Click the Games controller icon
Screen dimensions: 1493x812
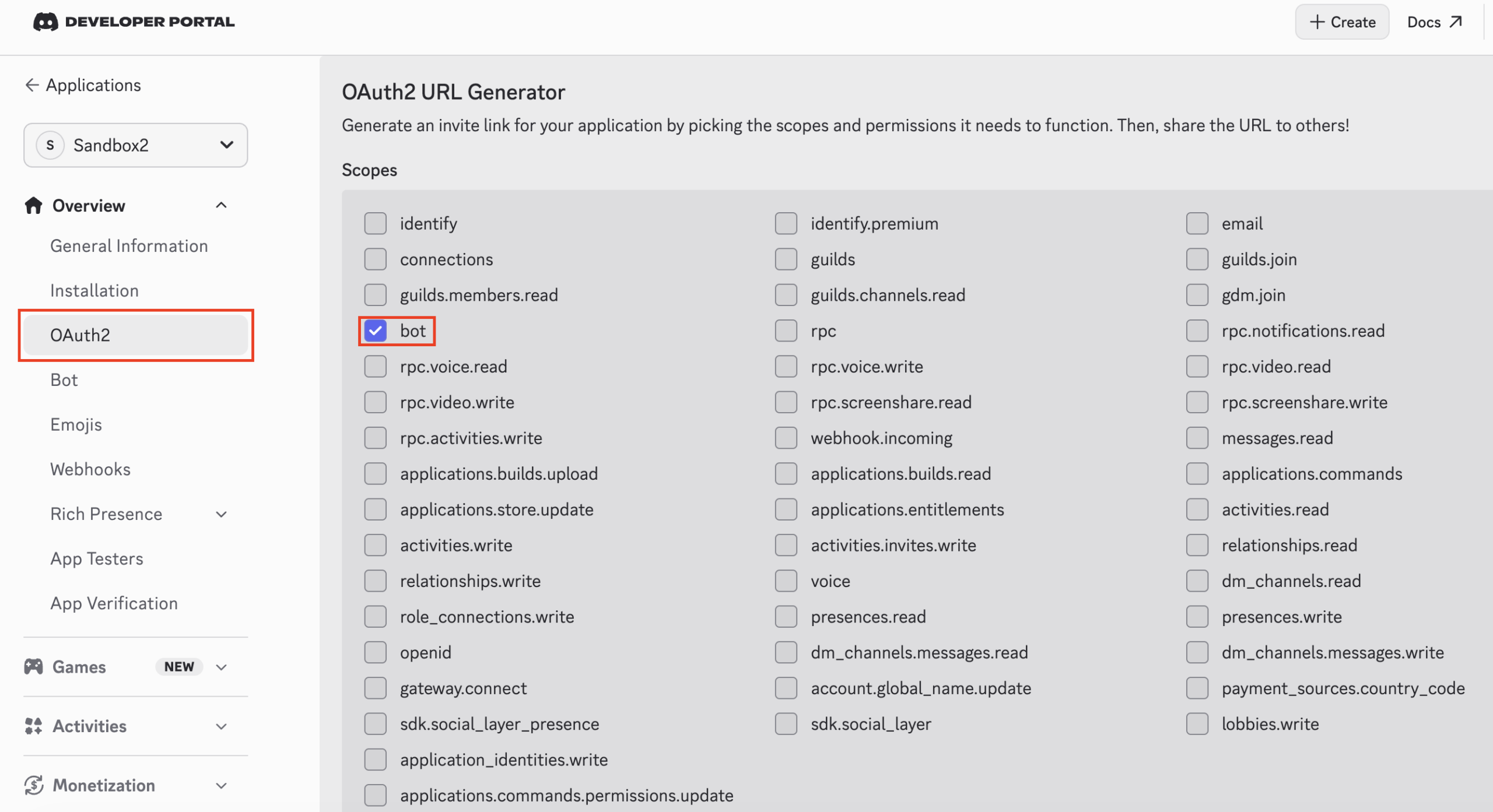point(33,666)
